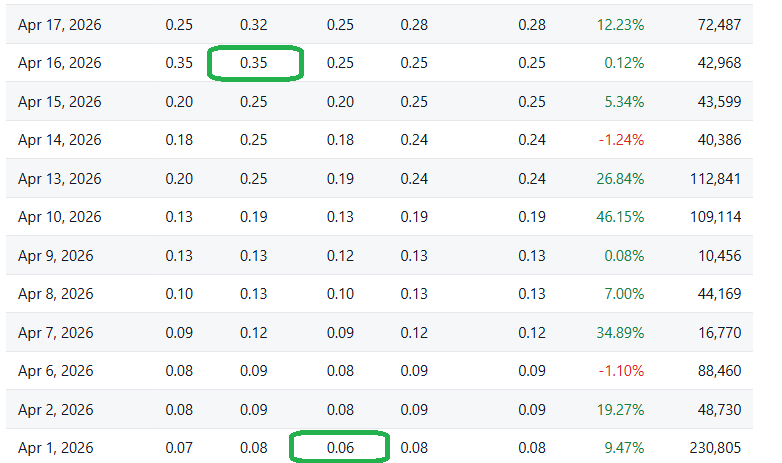
Task: Click the 0.32 high value on Apr 17
Action: tap(254, 24)
